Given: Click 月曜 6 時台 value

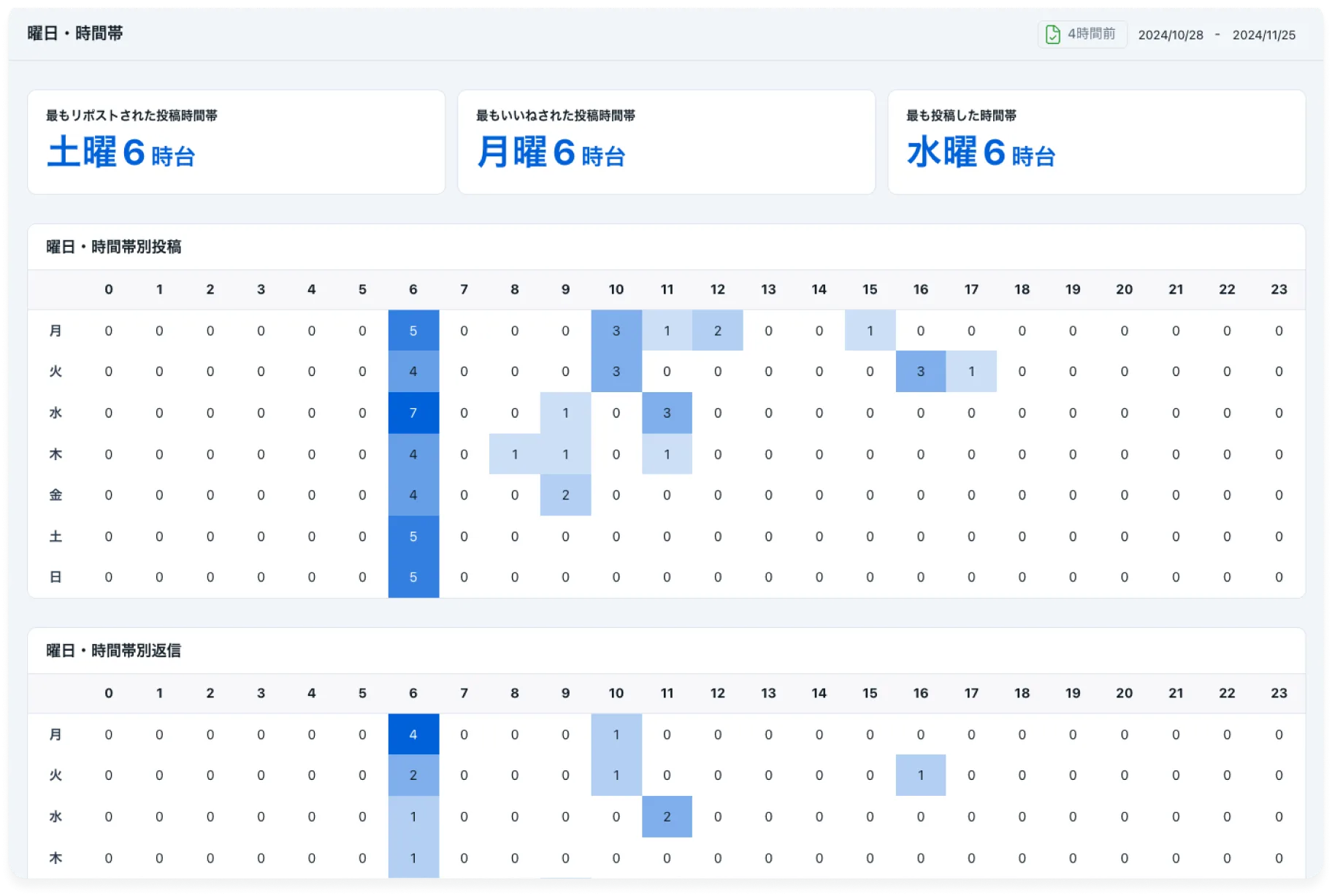Looking at the screenshot, I should (551, 153).
